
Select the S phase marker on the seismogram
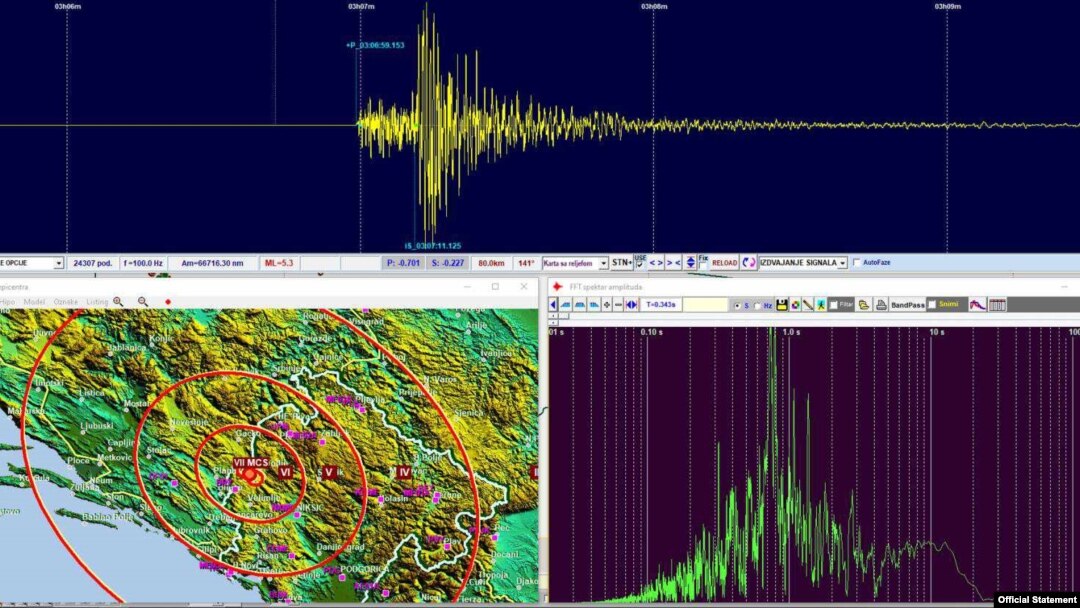click(433, 245)
